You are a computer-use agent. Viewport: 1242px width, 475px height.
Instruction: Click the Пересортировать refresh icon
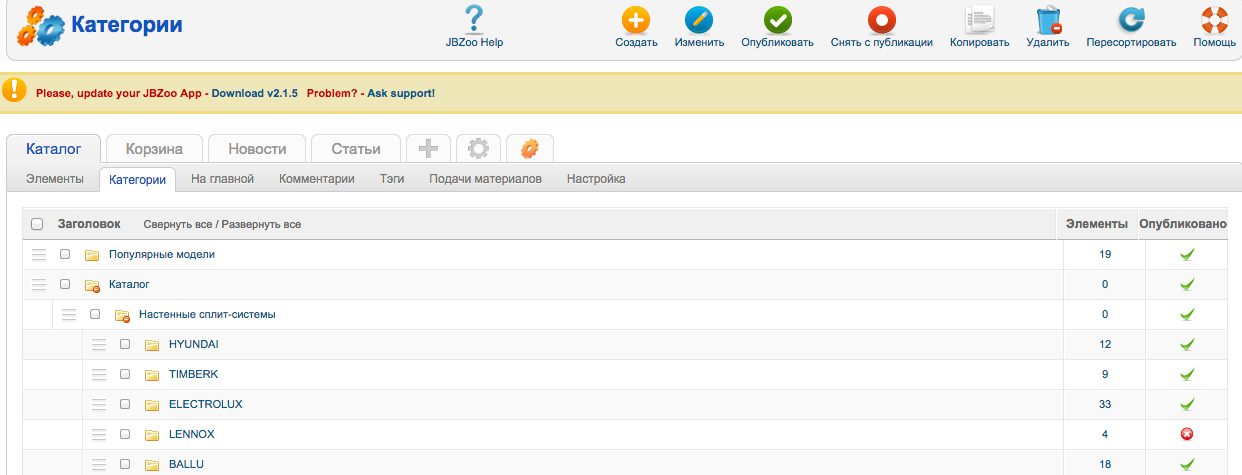(x=1131, y=20)
